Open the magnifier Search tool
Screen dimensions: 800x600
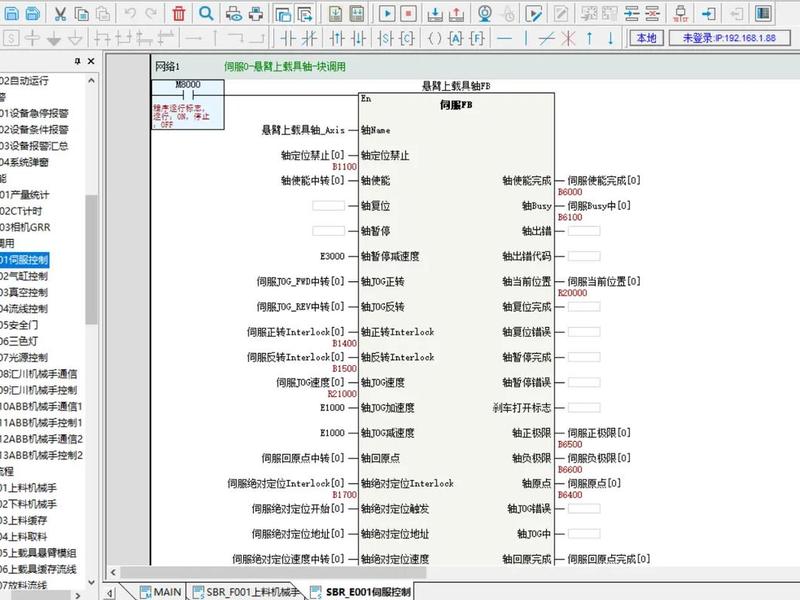[206, 13]
